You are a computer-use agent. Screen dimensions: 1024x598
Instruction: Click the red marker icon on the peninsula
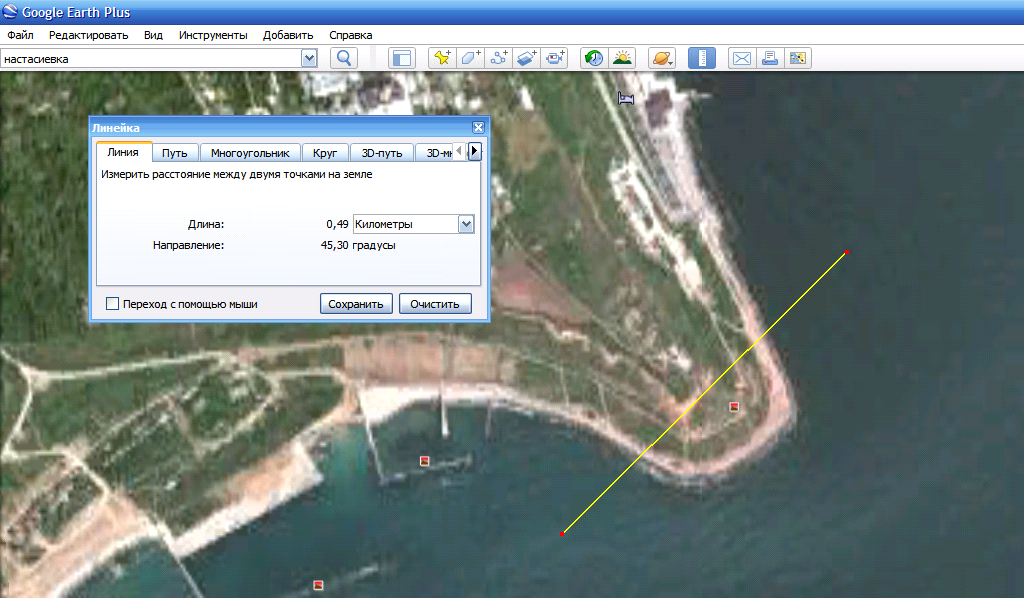(x=734, y=407)
